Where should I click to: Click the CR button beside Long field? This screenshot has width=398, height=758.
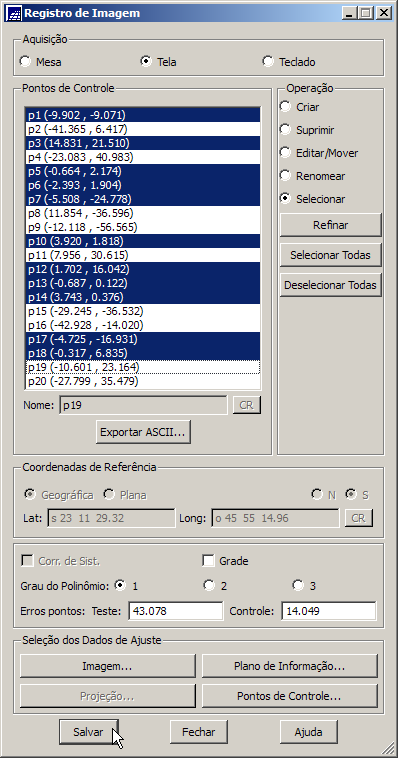[358, 518]
